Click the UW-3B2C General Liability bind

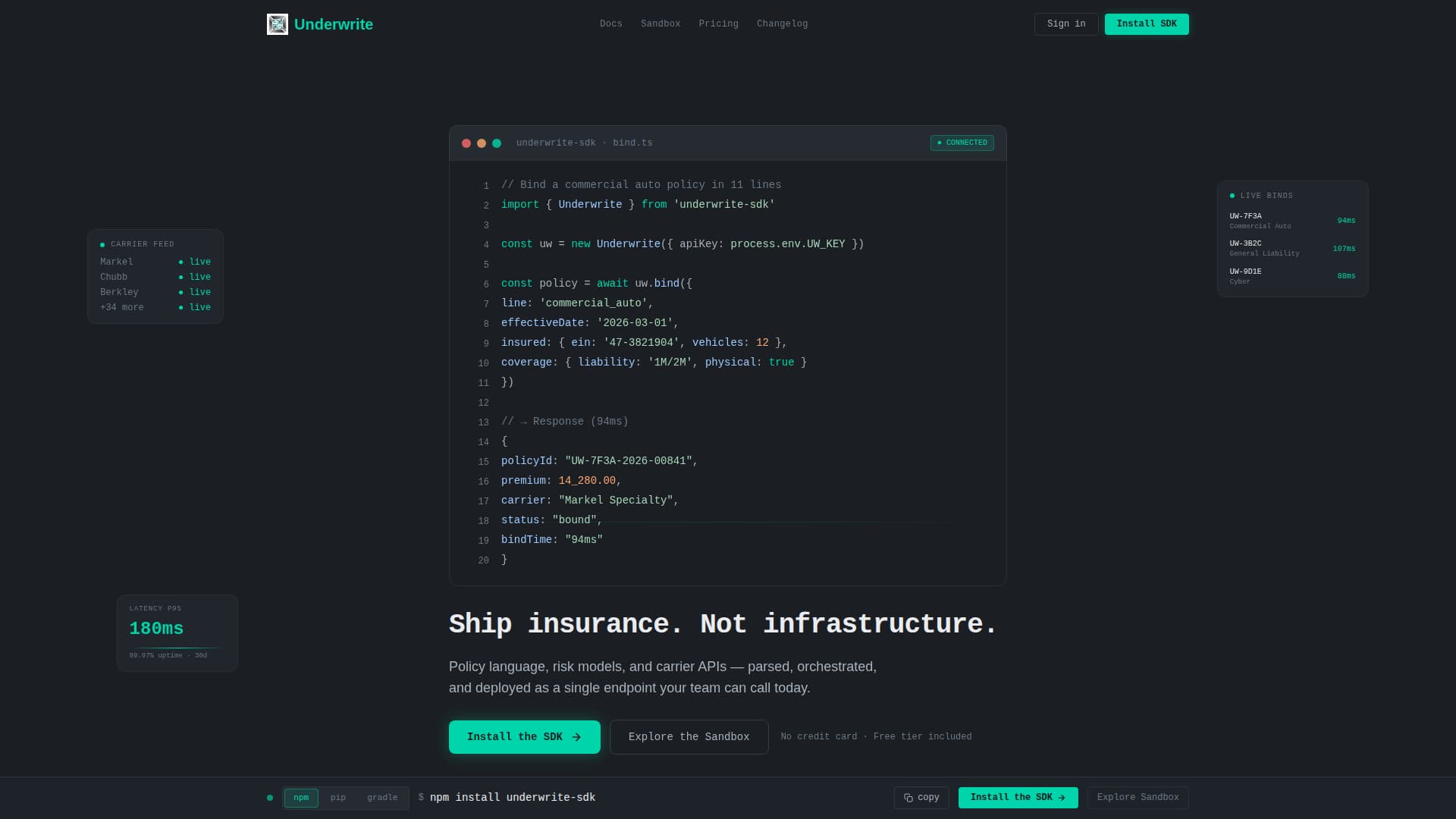pos(1292,248)
